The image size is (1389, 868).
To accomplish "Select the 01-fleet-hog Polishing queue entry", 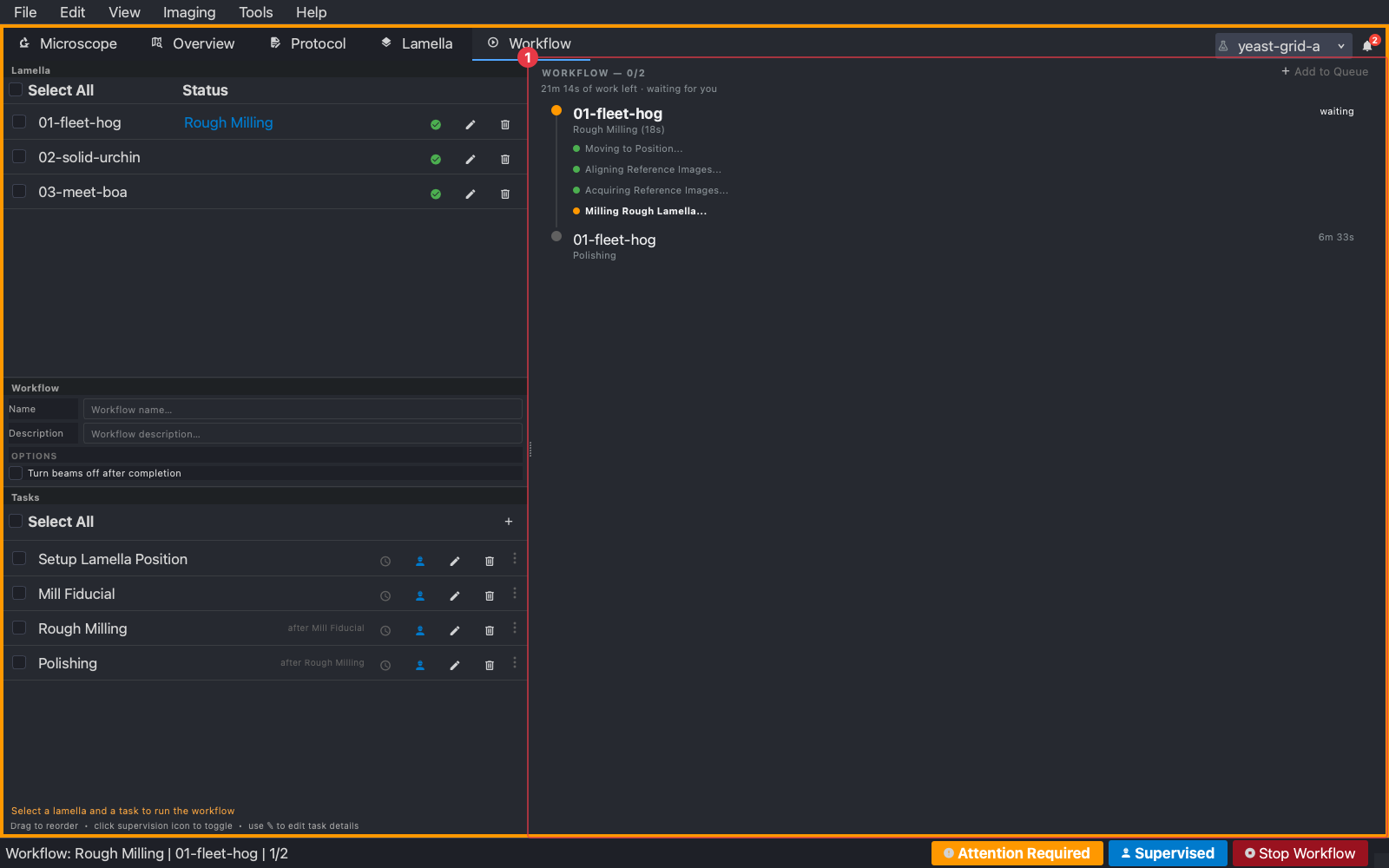I will click(953, 247).
